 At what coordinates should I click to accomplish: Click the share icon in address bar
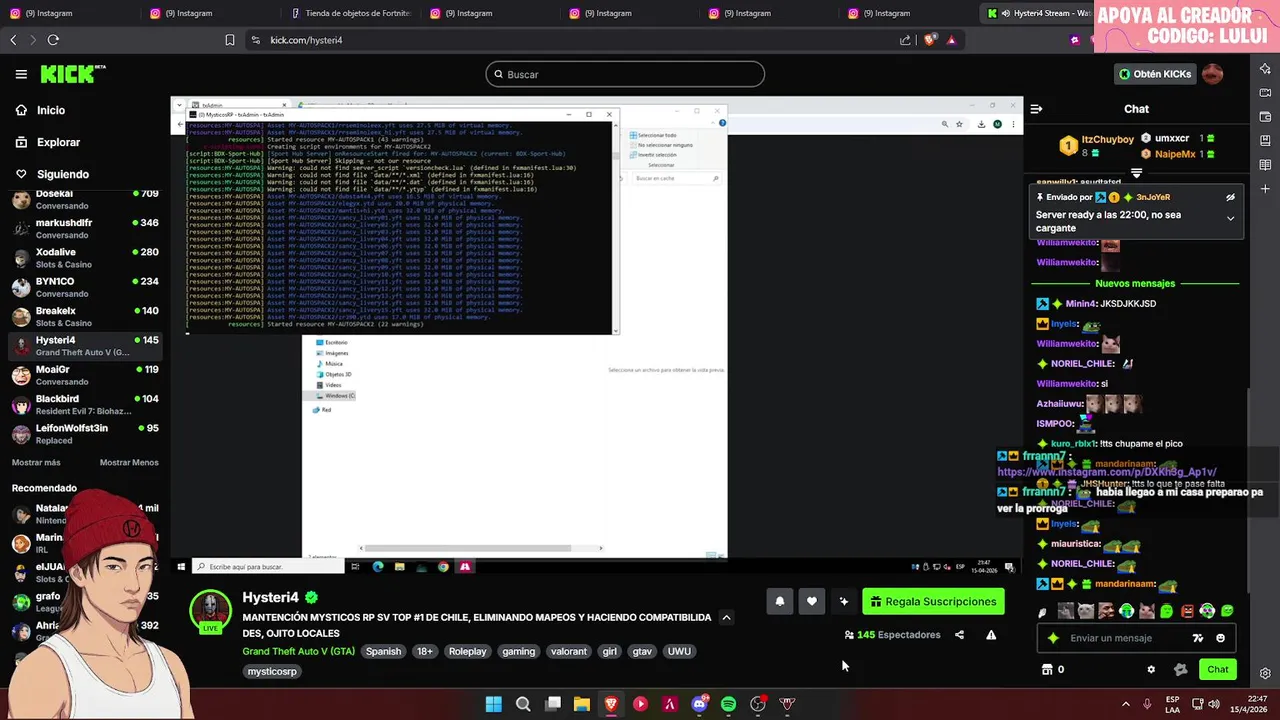(x=905, y=40)
